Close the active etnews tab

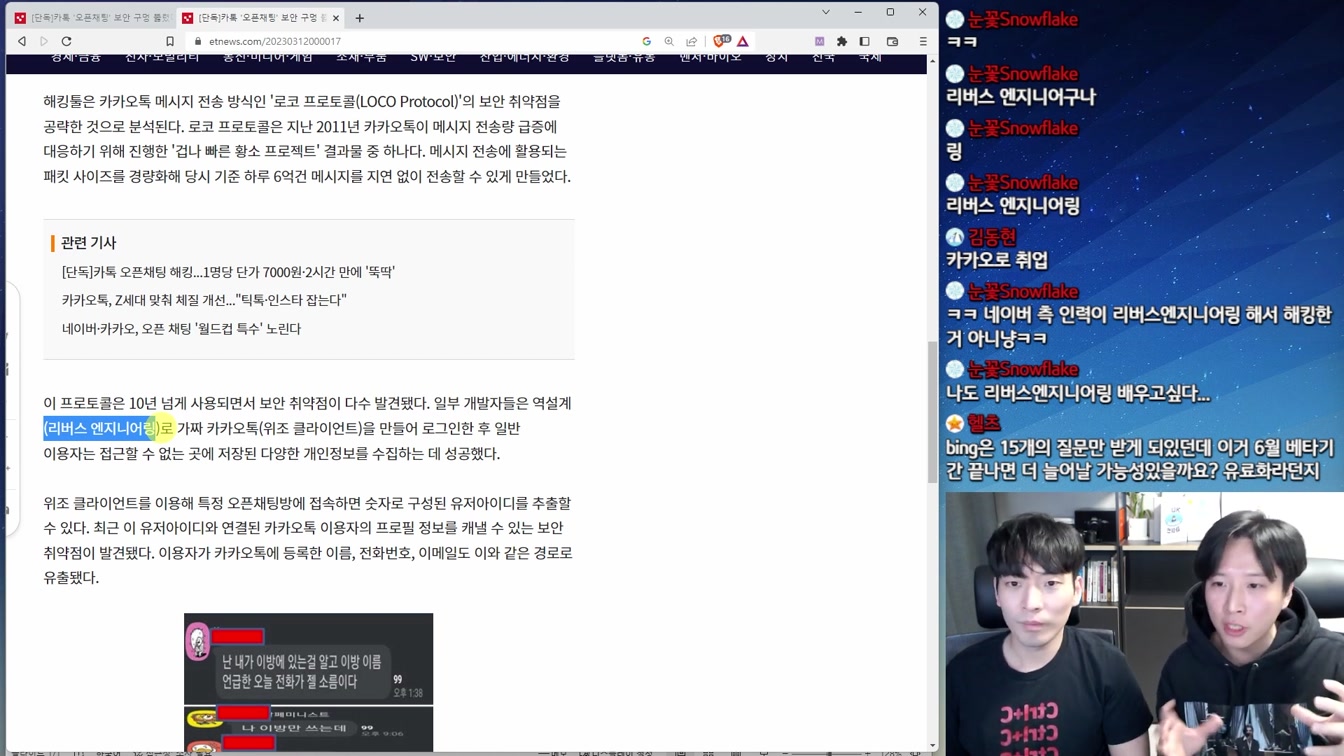(336, 18)
